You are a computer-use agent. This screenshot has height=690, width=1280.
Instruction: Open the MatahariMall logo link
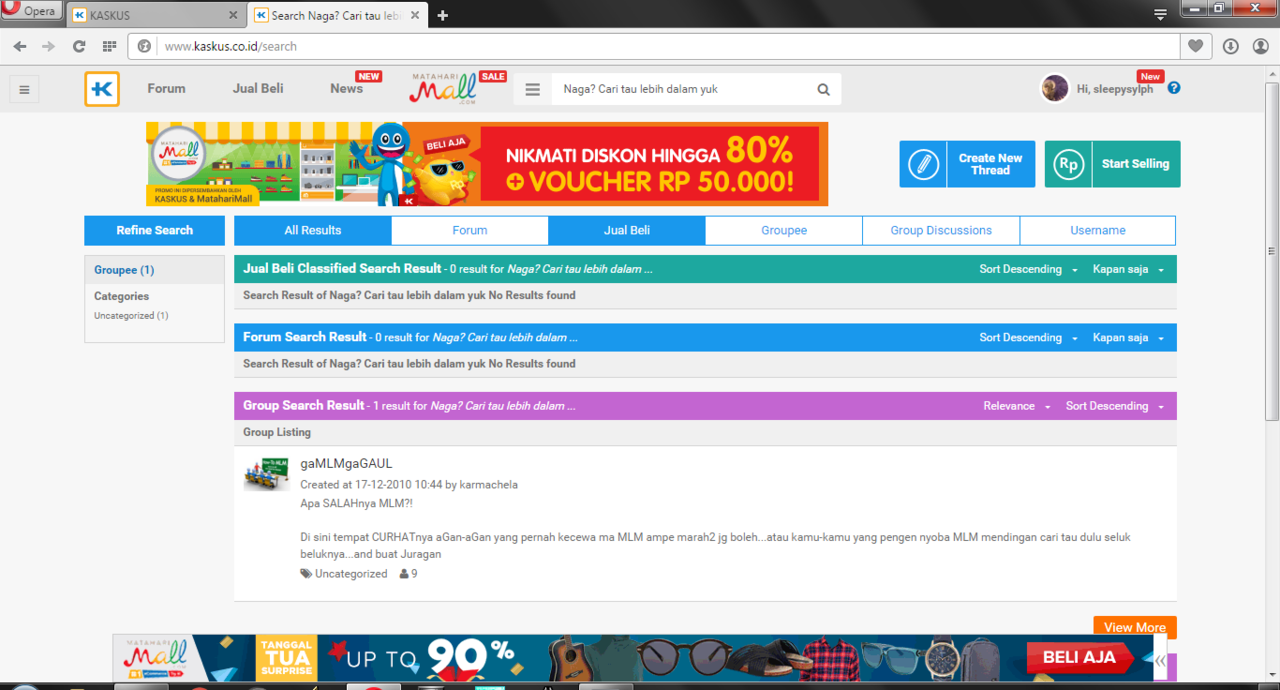pos(444,89)
